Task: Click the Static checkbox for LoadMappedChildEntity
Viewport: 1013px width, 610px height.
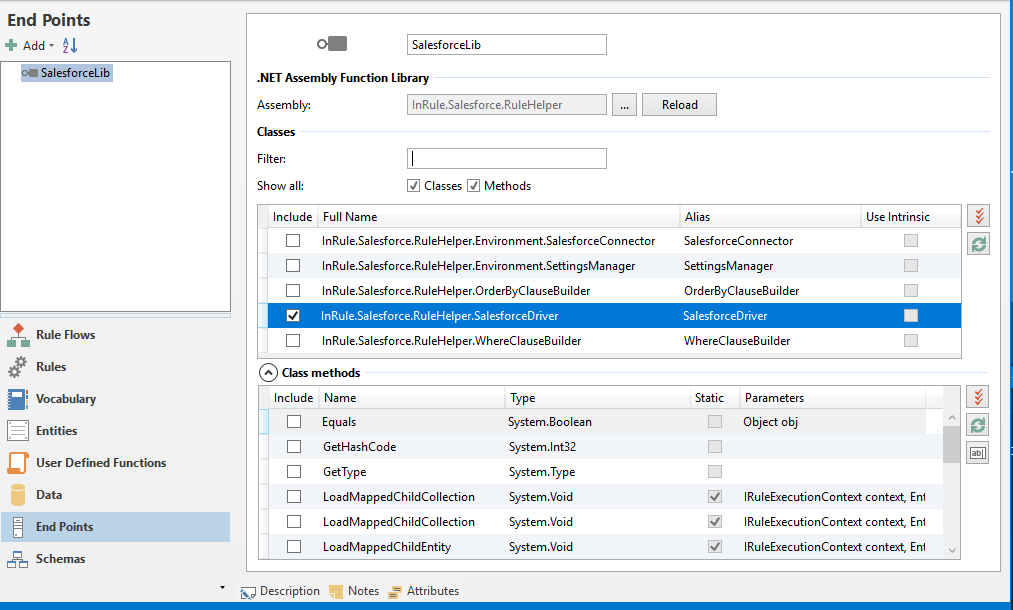Action: (715, 547)
